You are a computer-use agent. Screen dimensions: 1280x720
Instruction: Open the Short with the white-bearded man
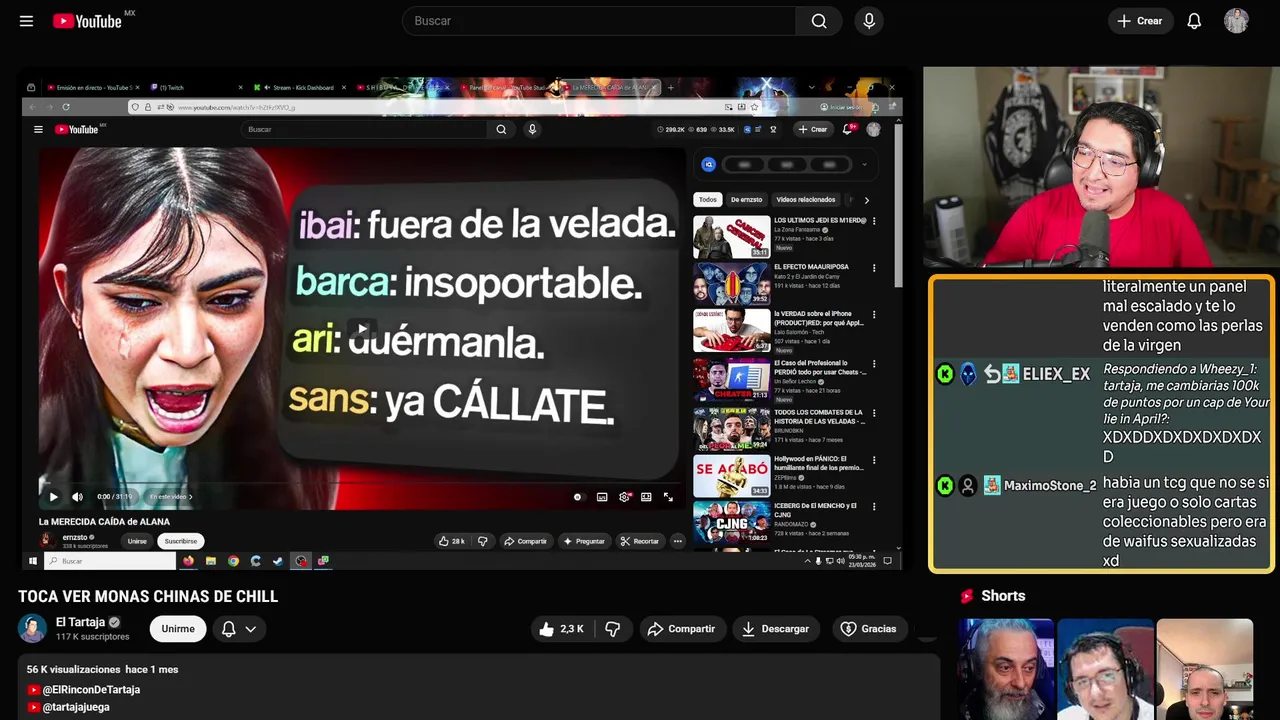coord(1006,669)
